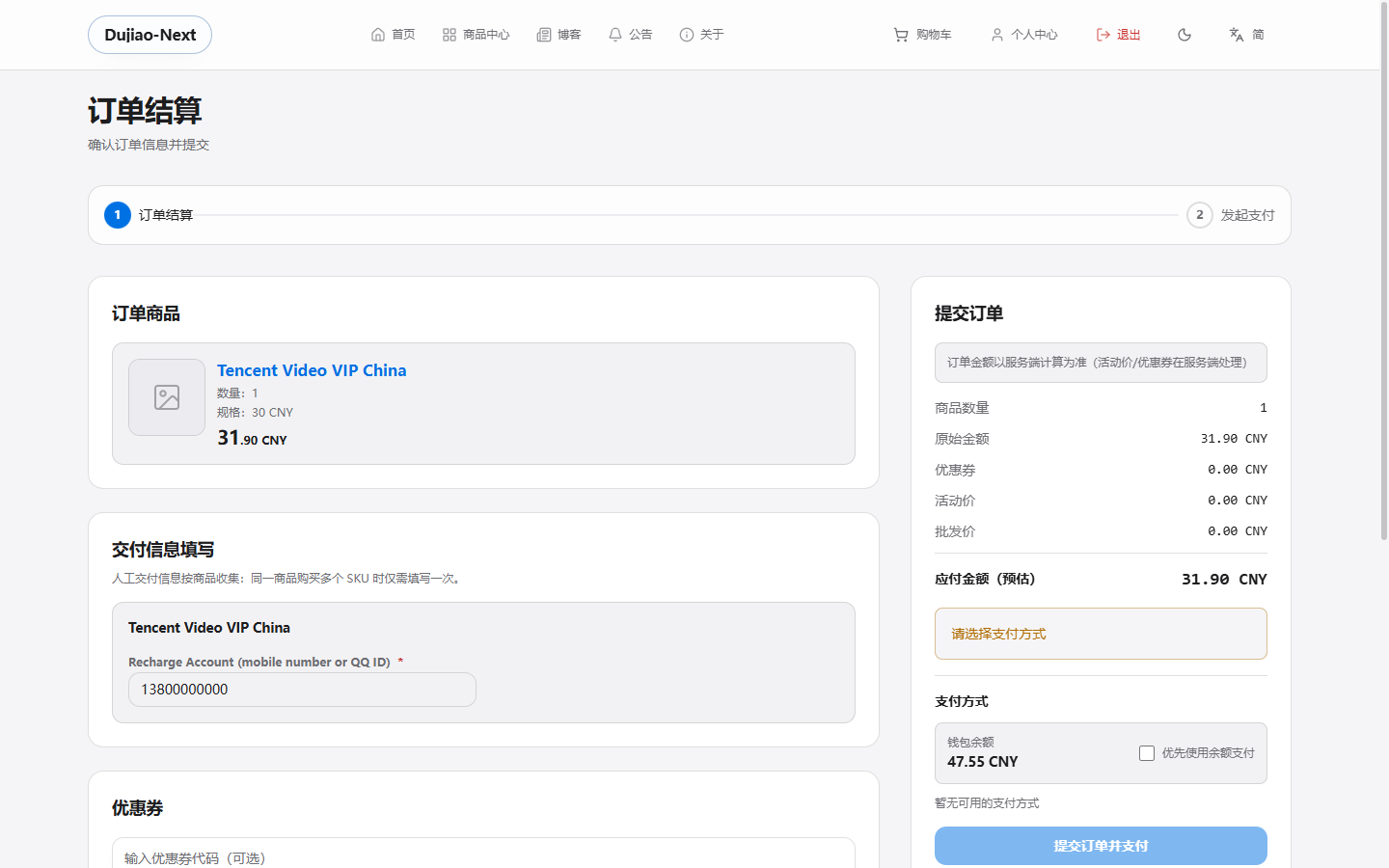Viewport: 1389px width, 868px height.
Task: Click the shopping cart icon
Action: (901, 35)
